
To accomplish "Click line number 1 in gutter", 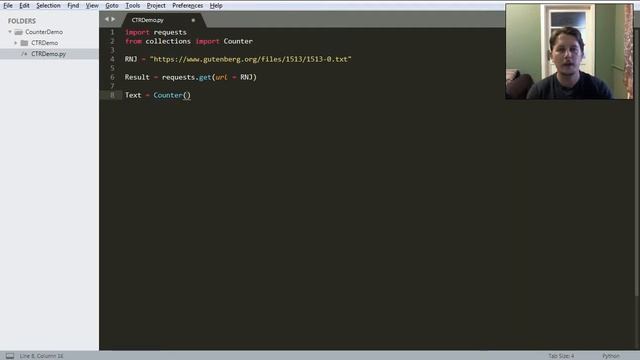I will [x=112, y=32].
